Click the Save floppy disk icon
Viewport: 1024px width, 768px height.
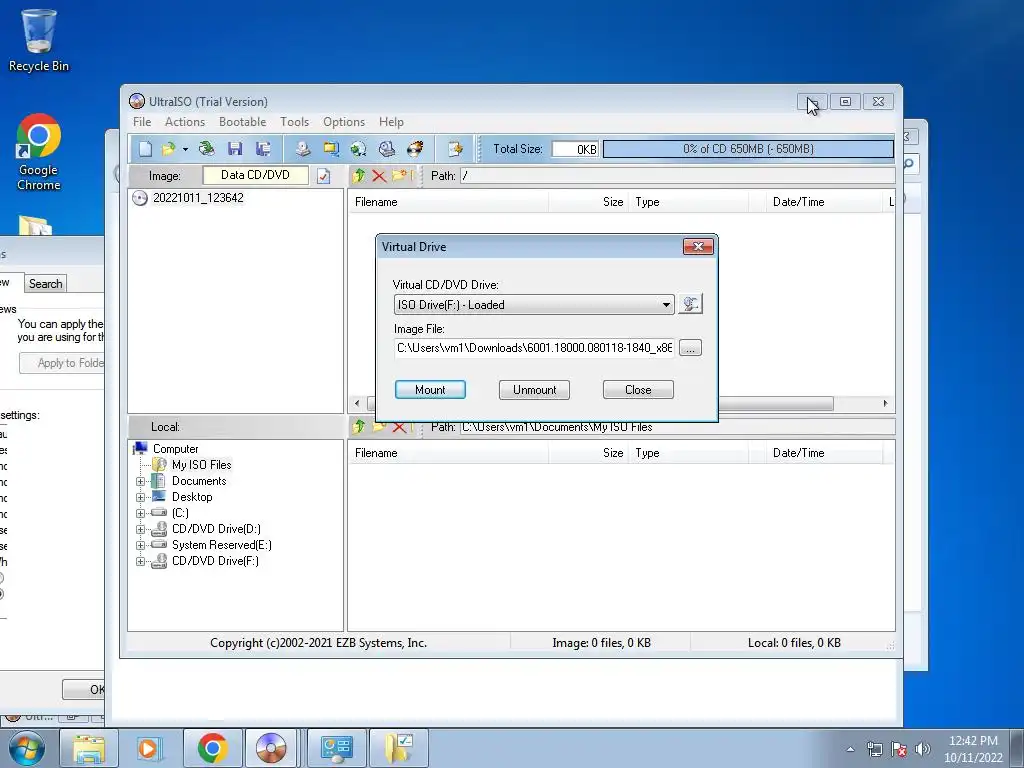tap(235, 149)
